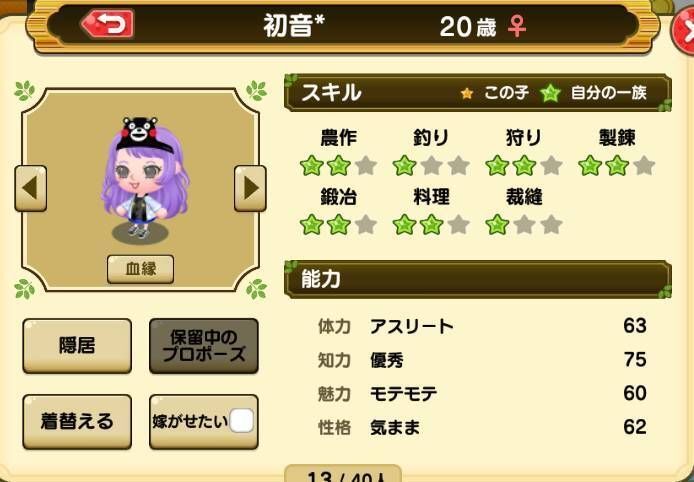
Task: Click the 知力 優秀 stat row
Action: coord(482,360)
